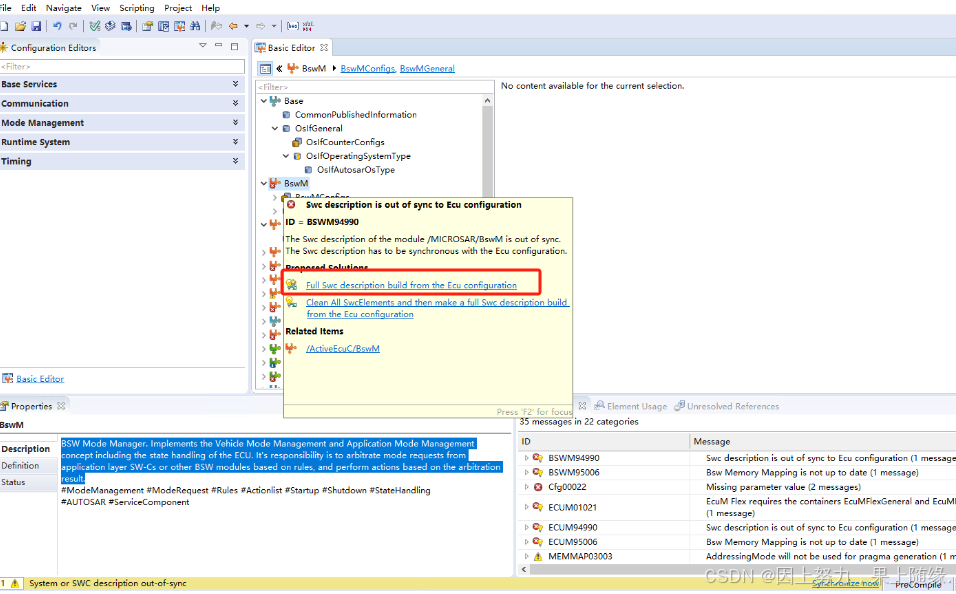Image resolution: width=956 pixels, height=594 pixels.
Task: Click the error icon of the Cfg00022 row
Action: [538, 487]
